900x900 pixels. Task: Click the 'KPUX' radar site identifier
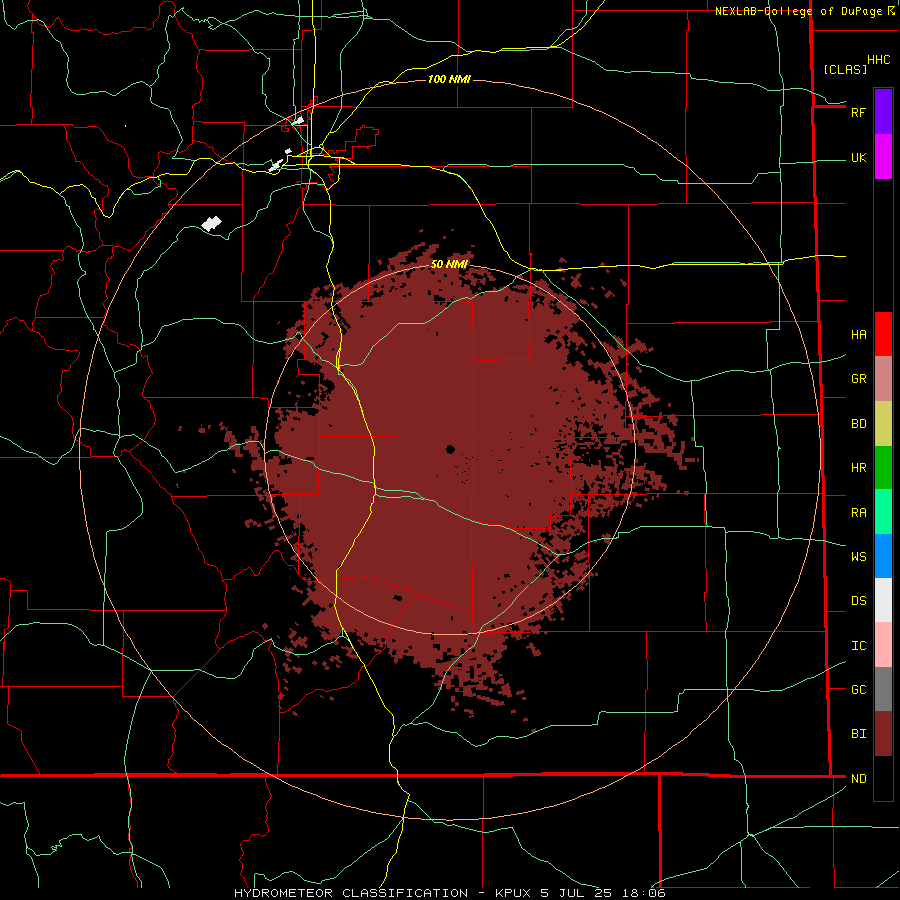pos(513,893)
